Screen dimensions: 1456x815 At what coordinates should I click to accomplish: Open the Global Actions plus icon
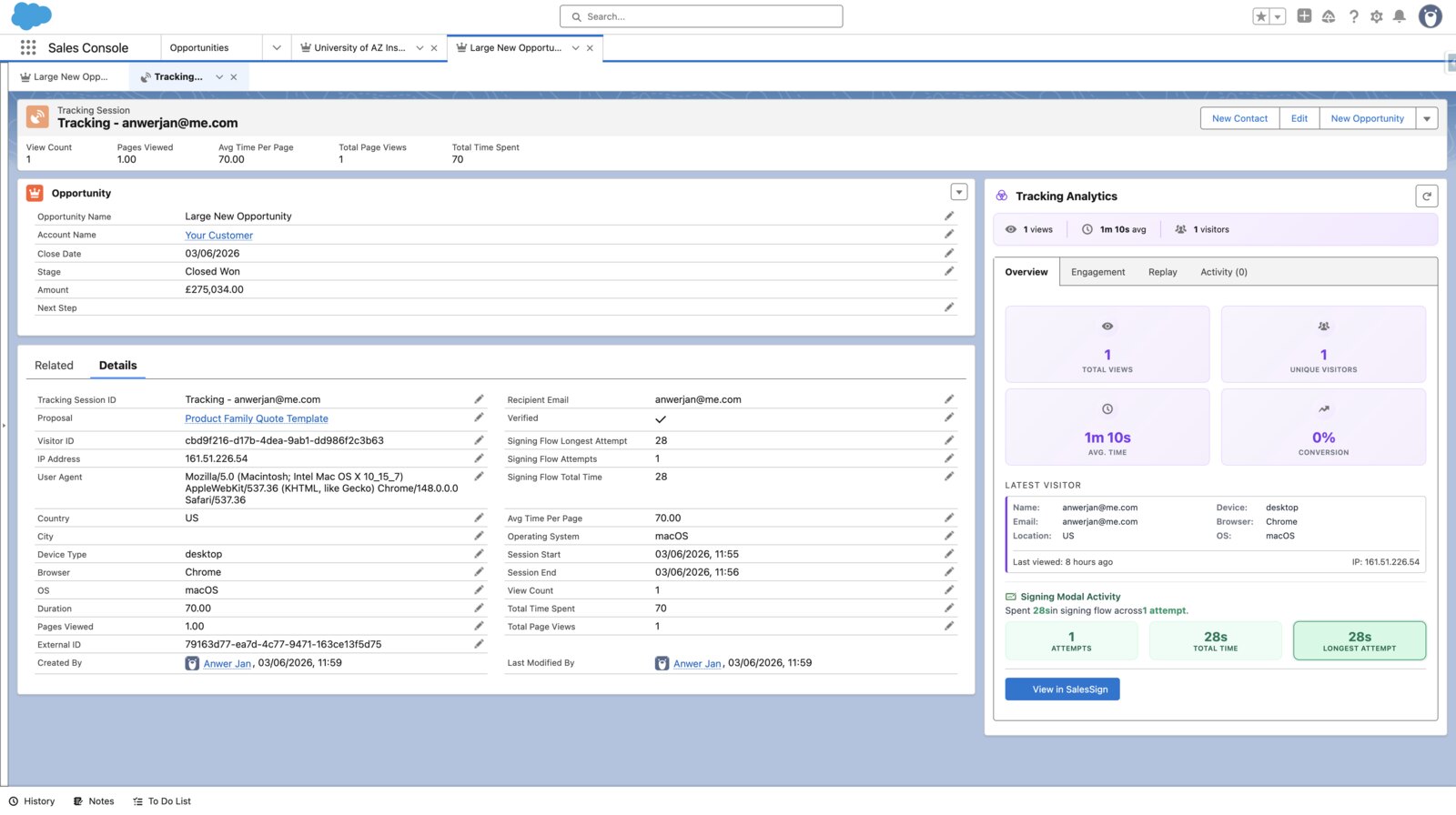pyautogui.click(x=1304, y=16)
